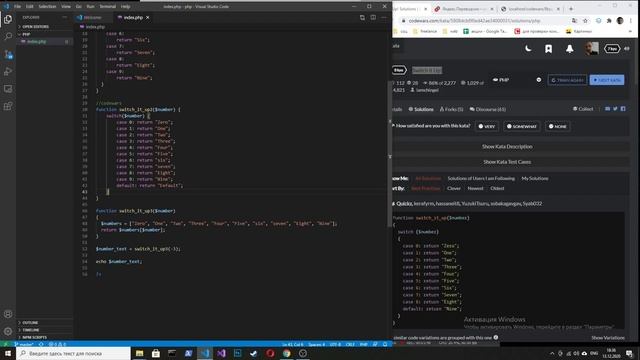This screenshot has width=640, height=360.
Task: Open Source Control view in VS Code
Action: point(8,54)
